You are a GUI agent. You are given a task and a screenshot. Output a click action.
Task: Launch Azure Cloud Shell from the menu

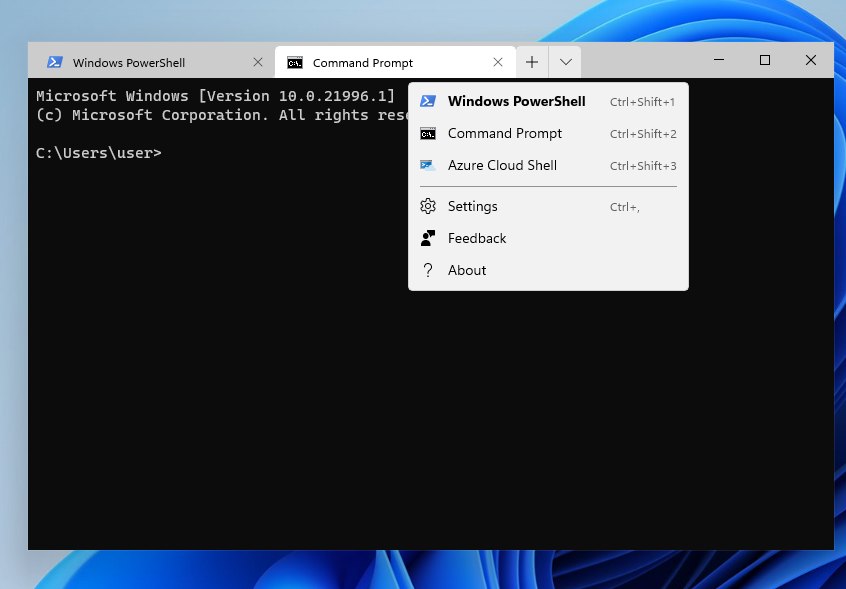[548, 166]
